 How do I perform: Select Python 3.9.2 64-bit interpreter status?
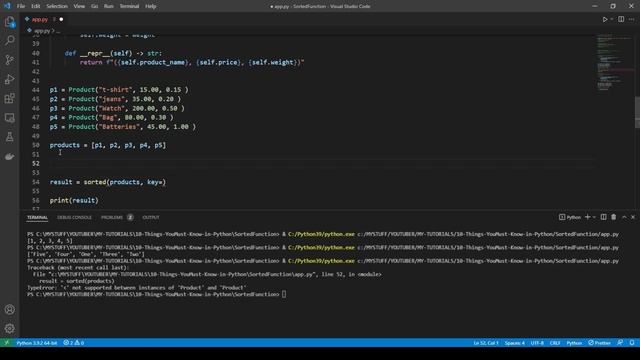[x=37, y=343]
